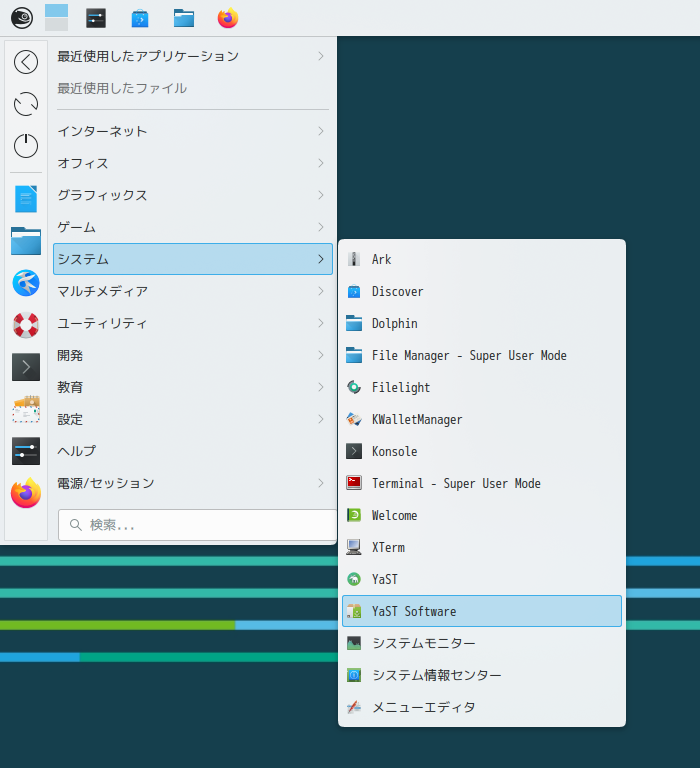
Task: Expand the ユーティリティ category arrow
Action: click(x=321, y=323)
